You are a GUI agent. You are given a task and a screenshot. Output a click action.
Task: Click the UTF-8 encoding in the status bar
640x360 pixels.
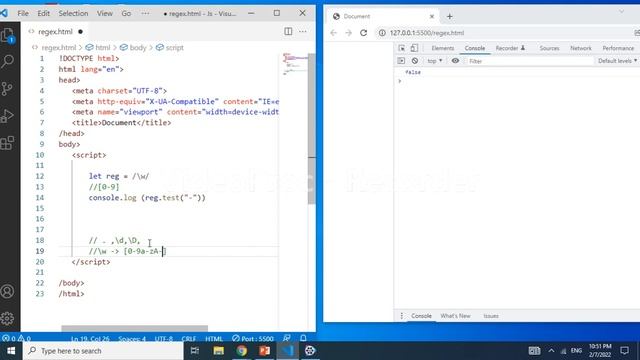[164, 339]
